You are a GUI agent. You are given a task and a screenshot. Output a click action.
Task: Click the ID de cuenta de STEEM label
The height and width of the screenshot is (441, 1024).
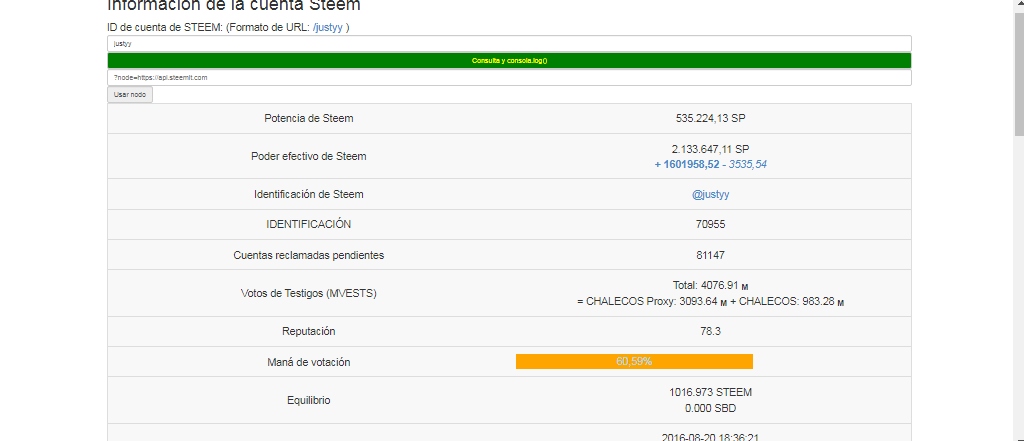click(165, 27)
